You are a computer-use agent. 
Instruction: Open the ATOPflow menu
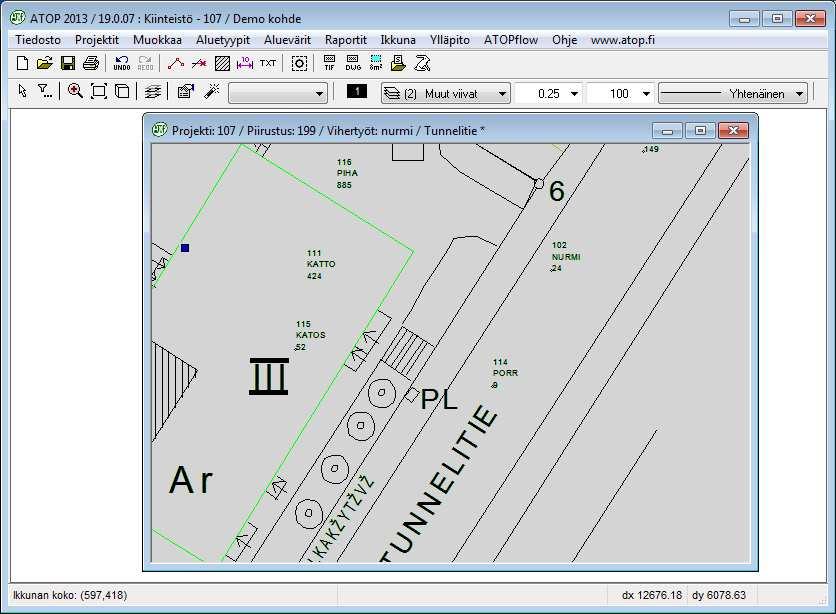coord(511,40)
